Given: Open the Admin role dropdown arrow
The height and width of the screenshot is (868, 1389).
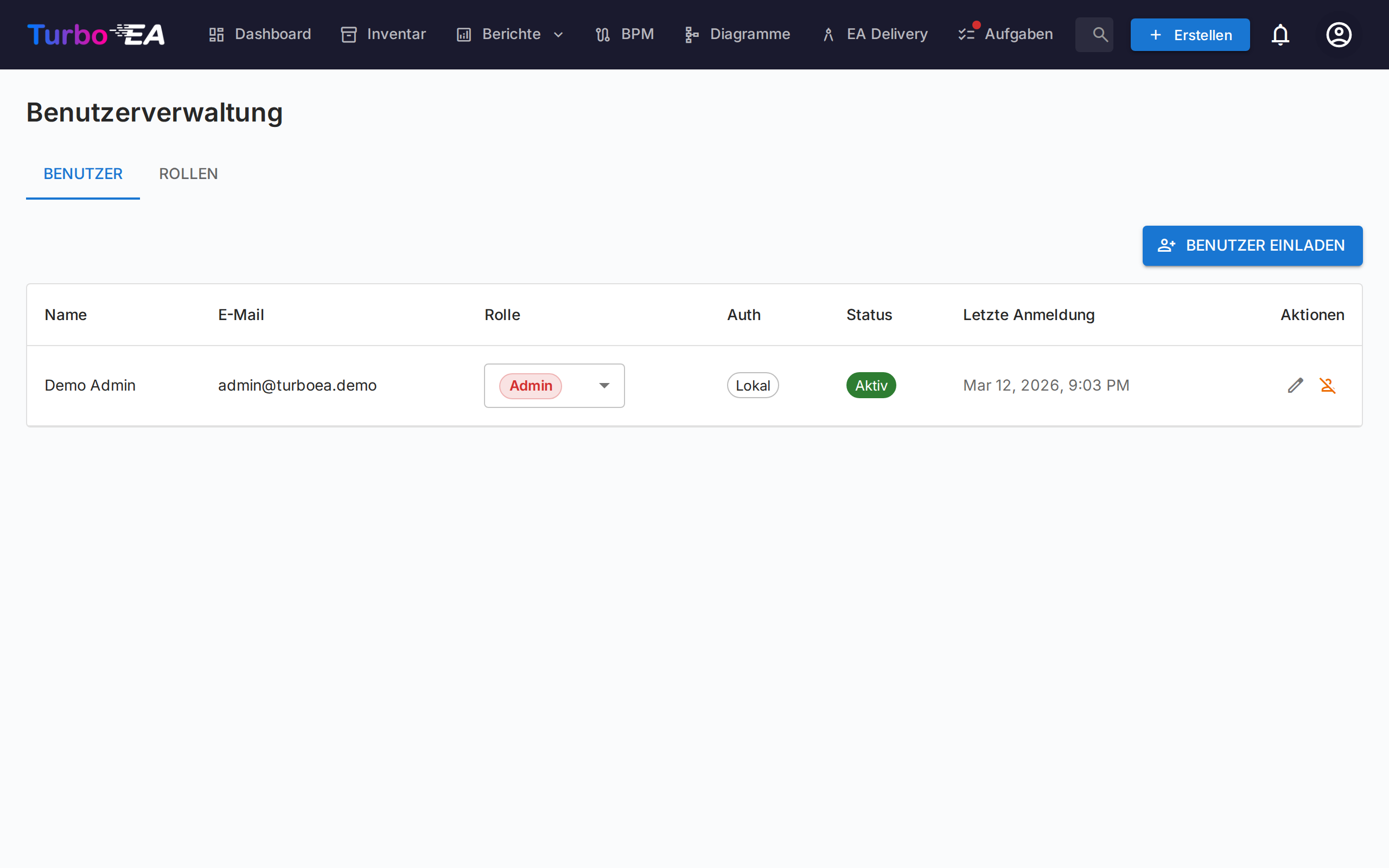Looking at the screenshot, I should coord(604,386).
